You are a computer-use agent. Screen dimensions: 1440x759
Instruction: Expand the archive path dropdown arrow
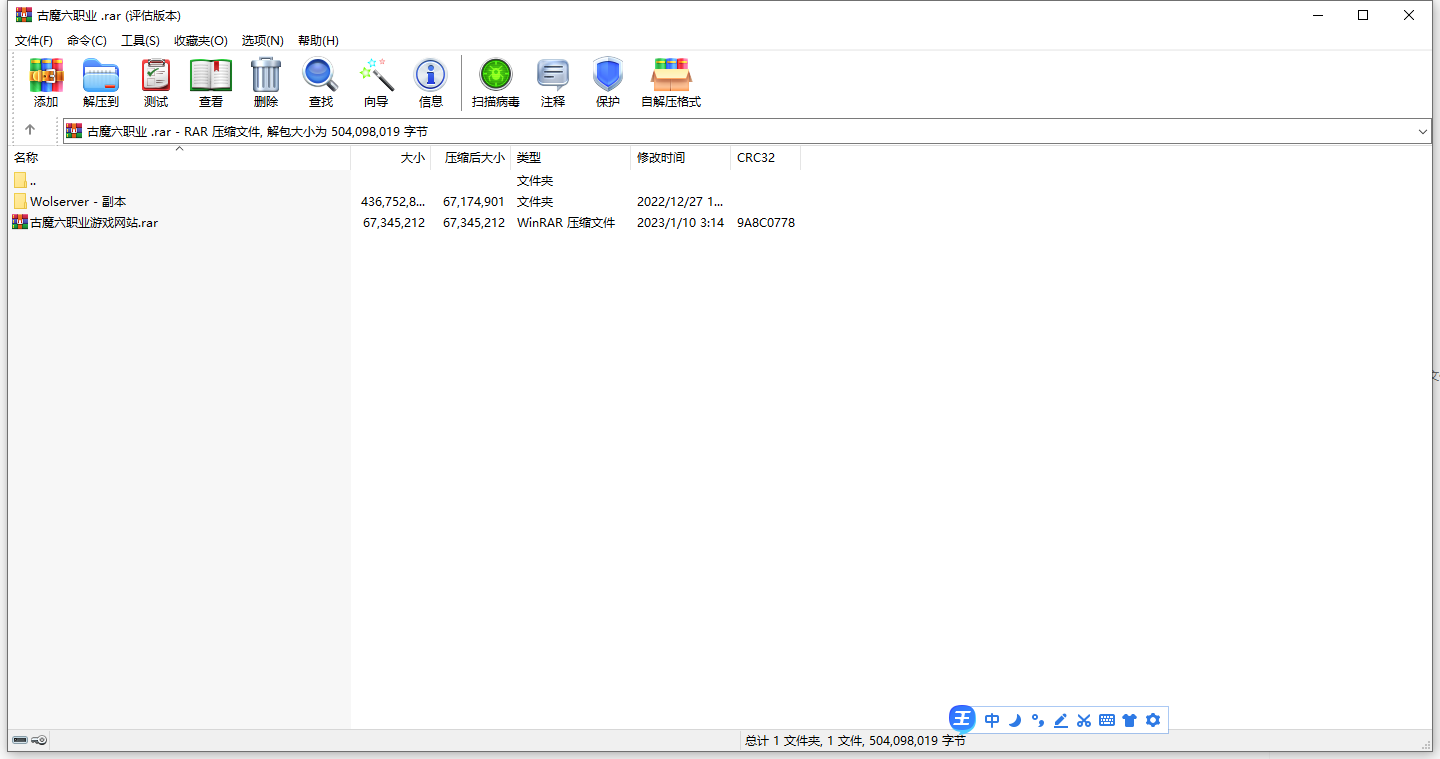coord(1423,131)
